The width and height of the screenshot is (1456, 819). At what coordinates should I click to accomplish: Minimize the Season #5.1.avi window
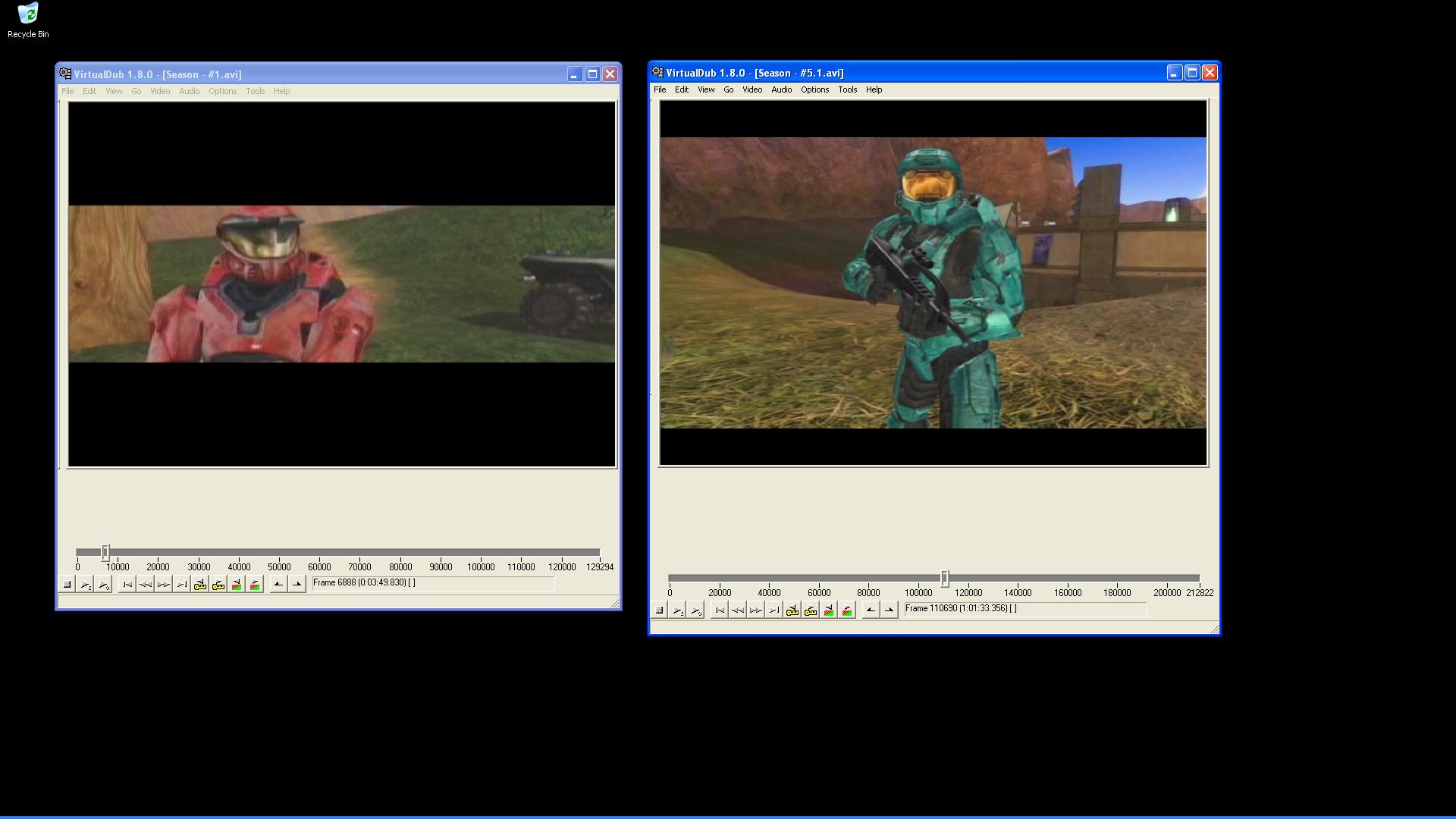(x=1174, y=72)
